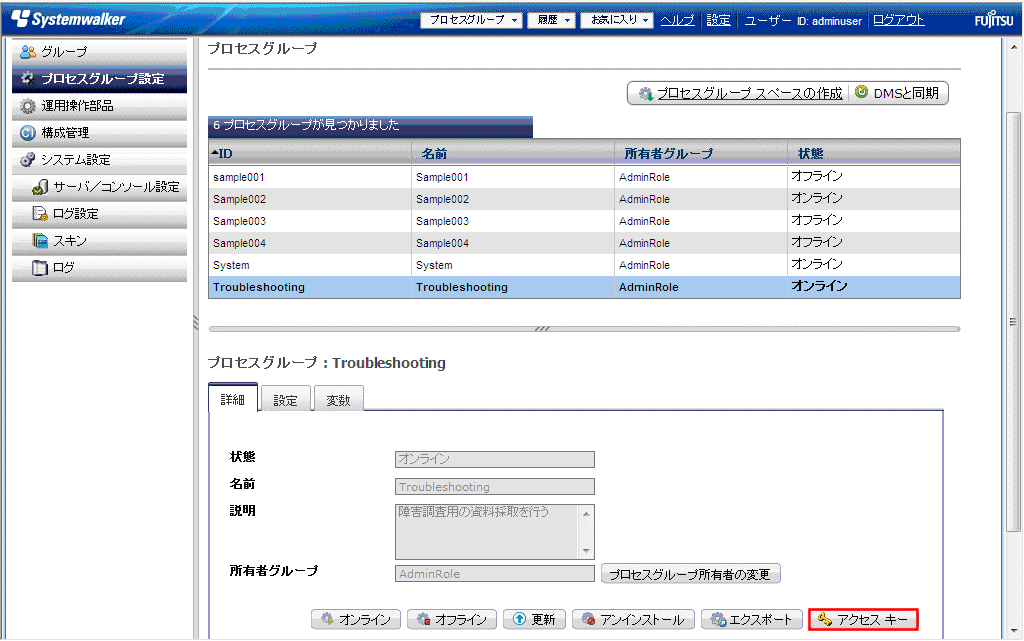Click the Systemwalker logo icon

pos(20,19)
